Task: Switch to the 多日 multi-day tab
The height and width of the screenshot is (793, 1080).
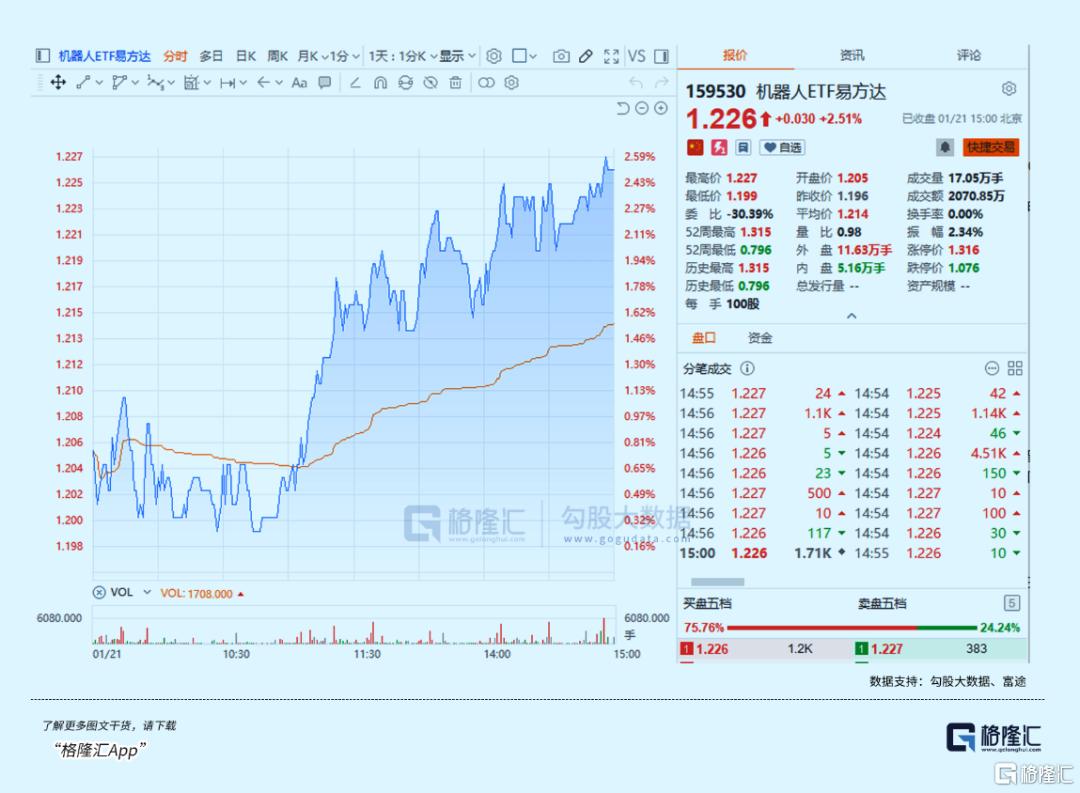Action: [x=211, y=56]
